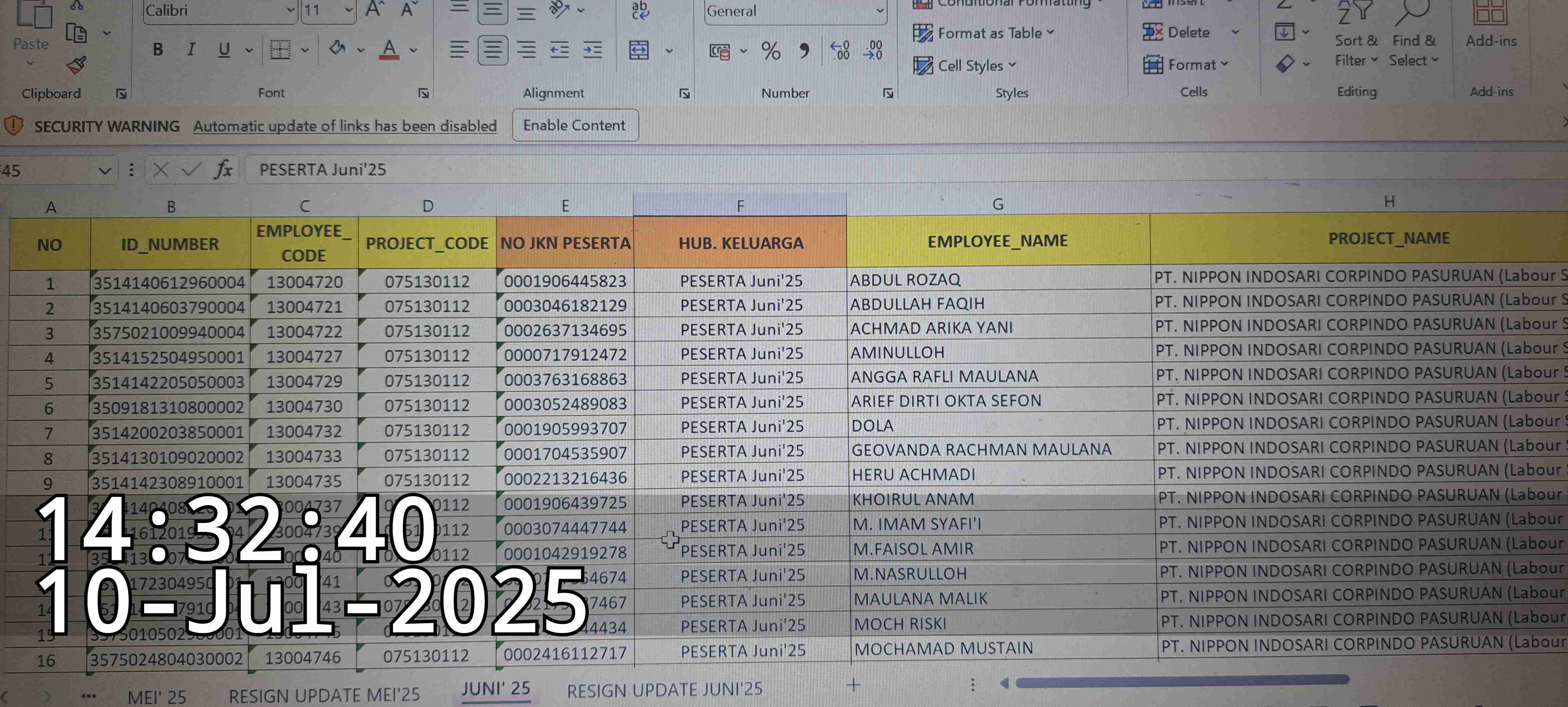1568x707 pixels.
Task: Click Decrease Indent icon
Action: (560, 50)
